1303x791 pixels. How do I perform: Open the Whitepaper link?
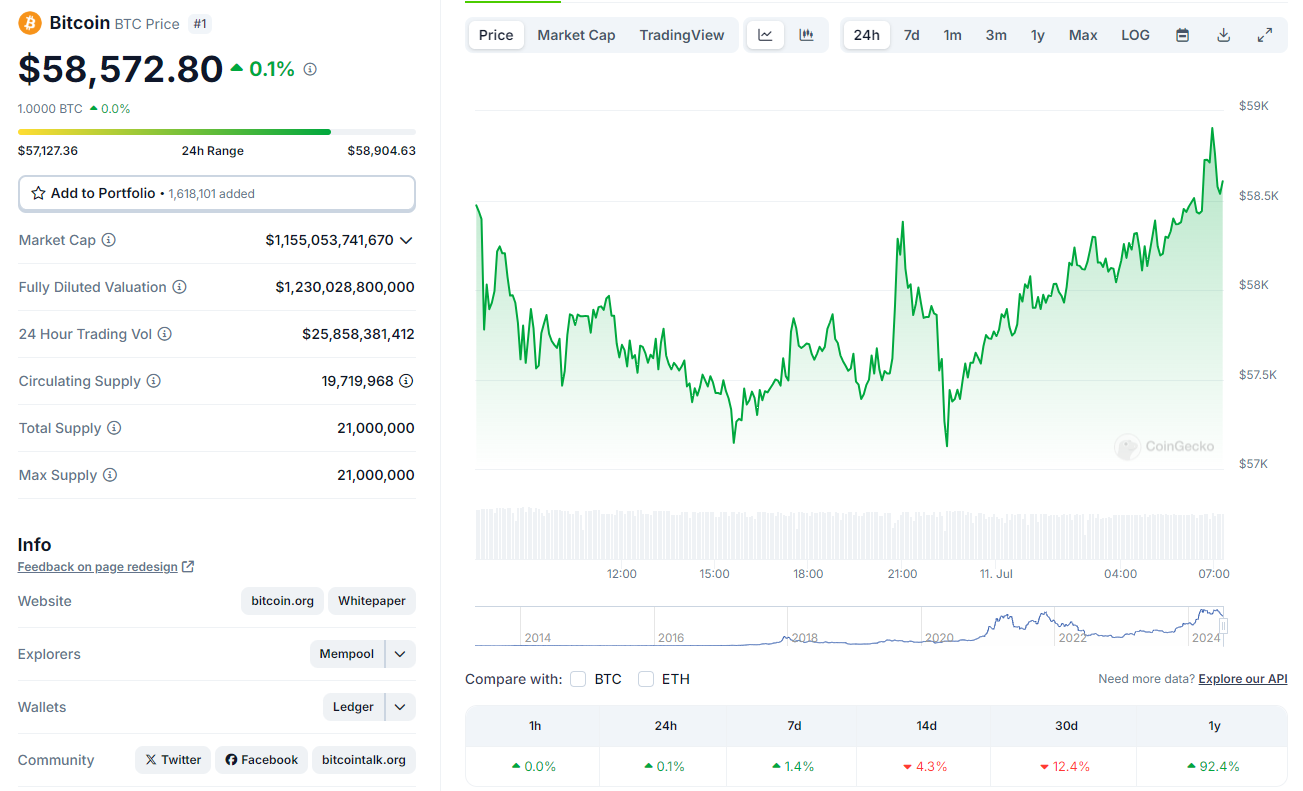click(x=372, y=601)
